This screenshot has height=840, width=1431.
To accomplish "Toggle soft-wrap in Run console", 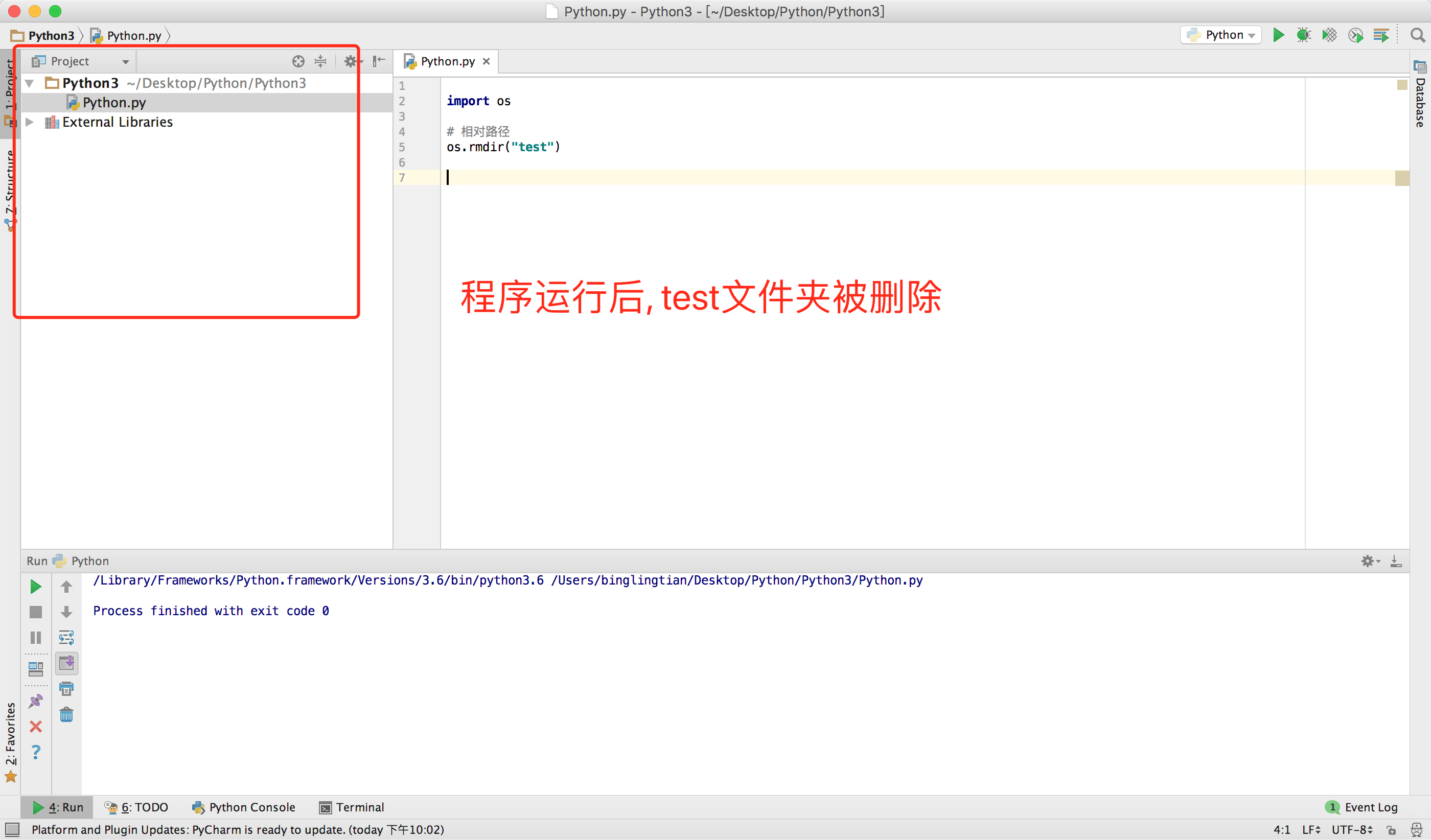I will 66,637.
